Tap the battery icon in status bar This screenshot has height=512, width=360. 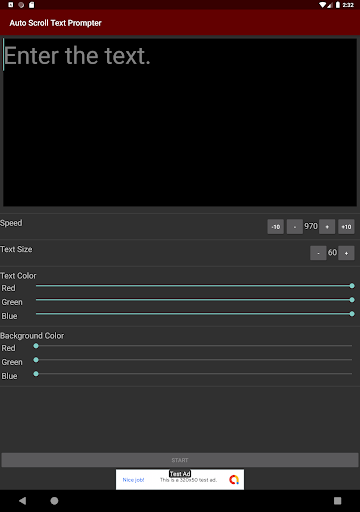coord(338,5)
